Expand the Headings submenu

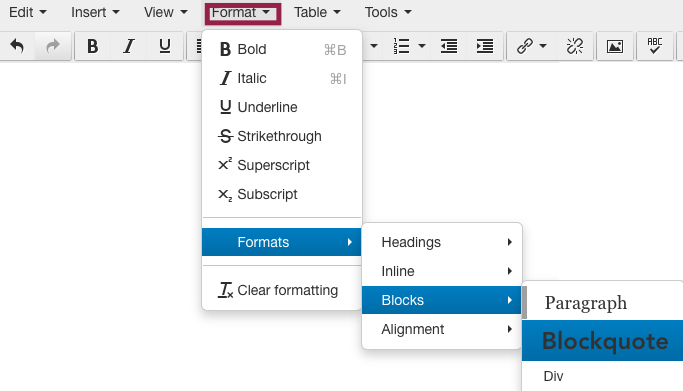point(442,242)
